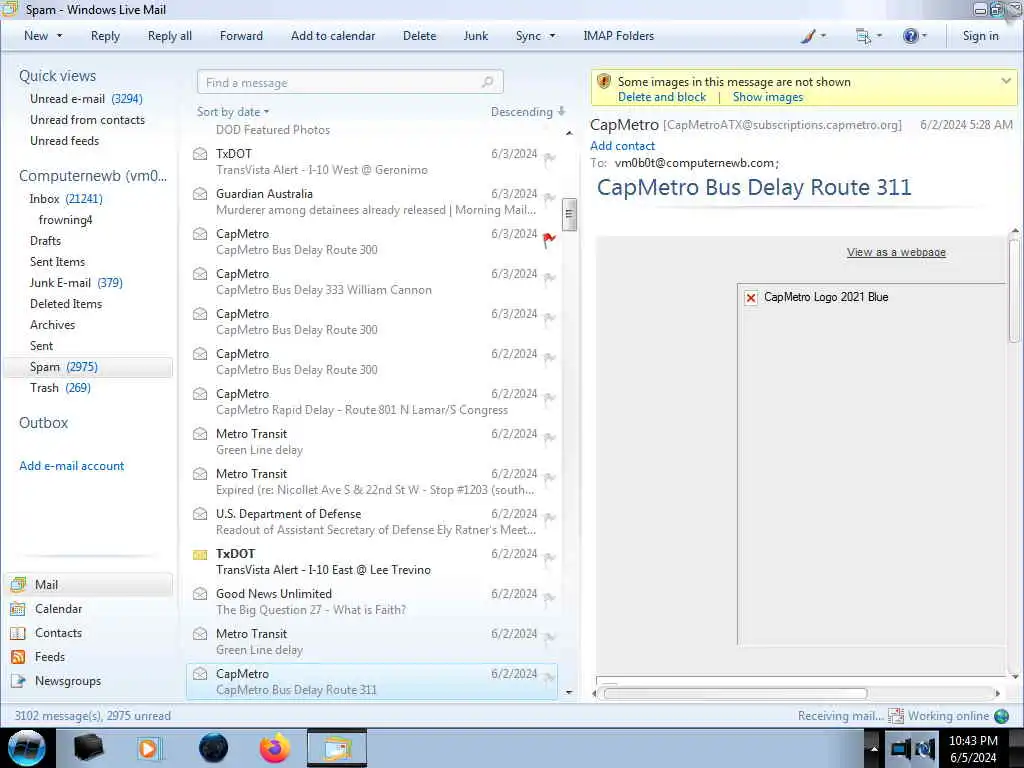Click the colorizer paintbrush icon in toolbar

tap(808, 37)
